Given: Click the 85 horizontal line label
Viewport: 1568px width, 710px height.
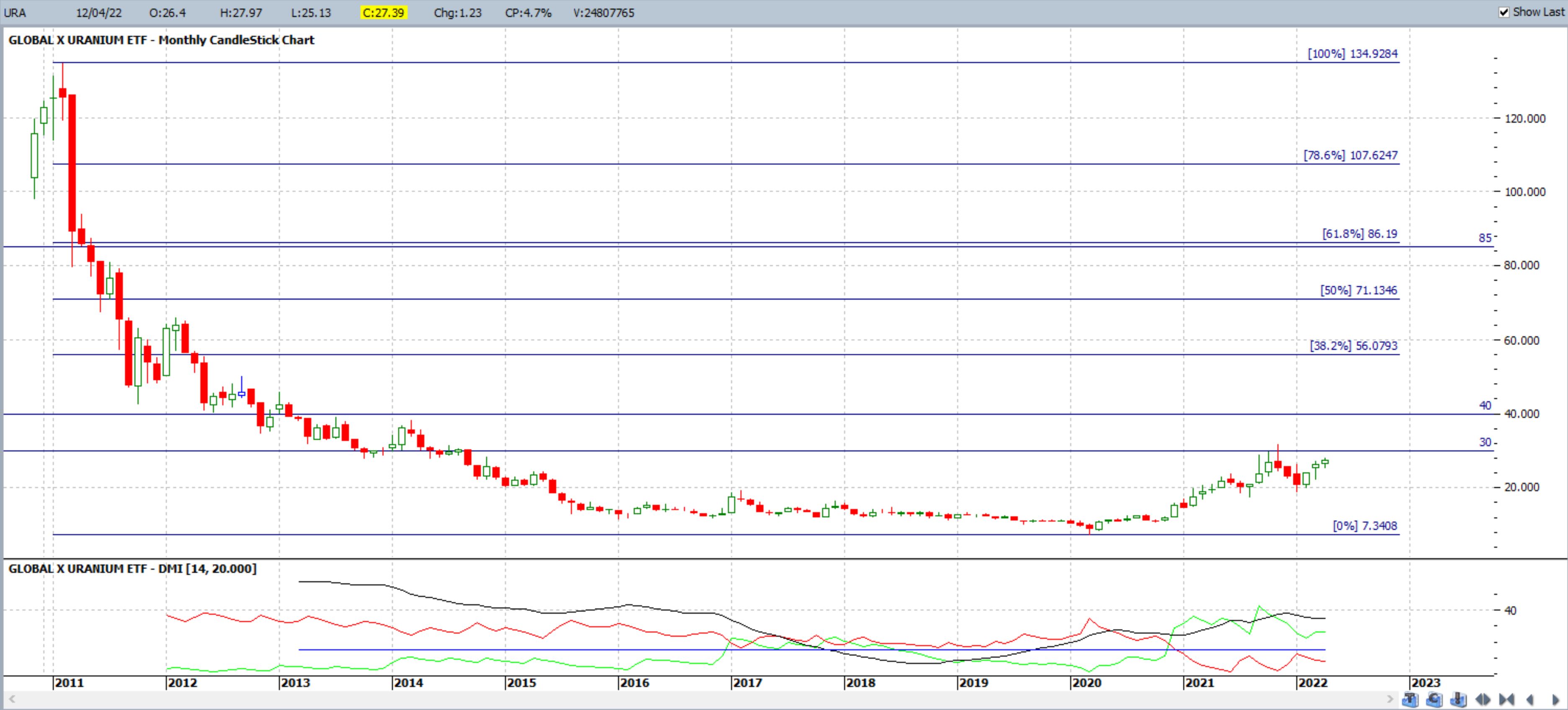Looking at the screenshot, I should (x=1485, y=238).
